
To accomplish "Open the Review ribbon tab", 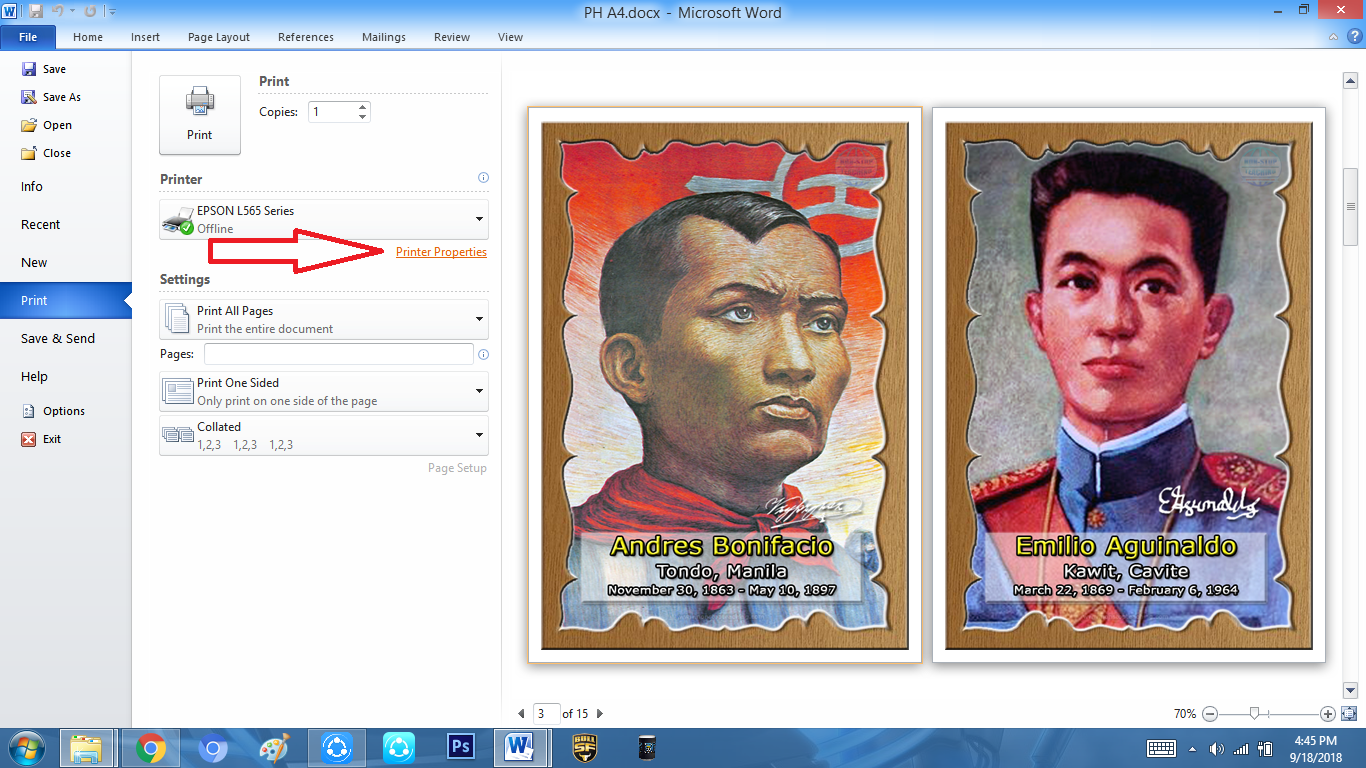I will [x=452, y=37].
